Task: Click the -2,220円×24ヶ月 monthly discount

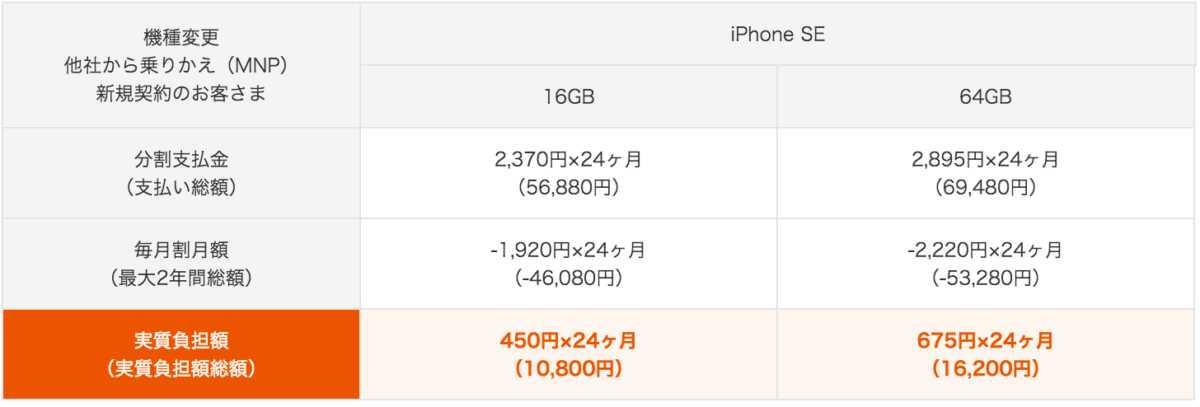Action: click(985, 250)
